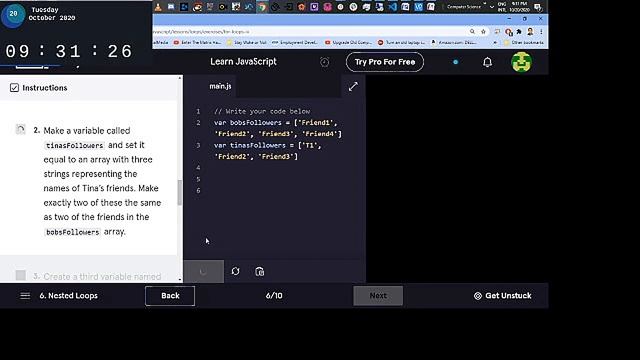Click the timer icon beside Learn JavaScript
The height and width of the screenshot is (360, 640).
tap(324, 62)
